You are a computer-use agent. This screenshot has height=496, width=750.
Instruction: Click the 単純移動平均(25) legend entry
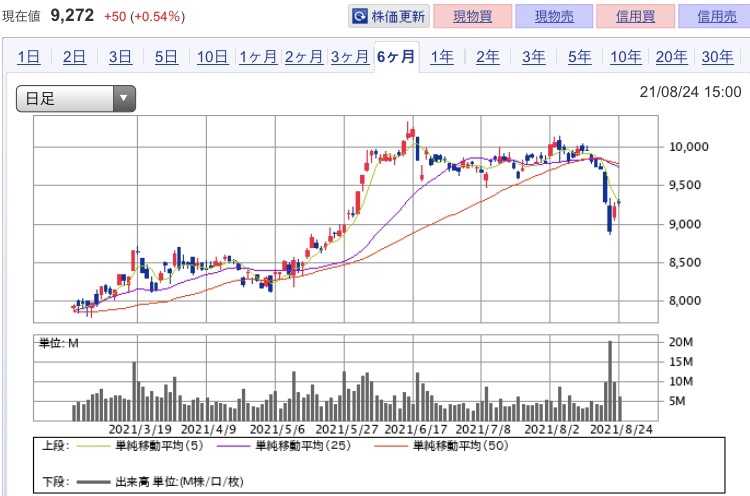[x=303, y=446]
